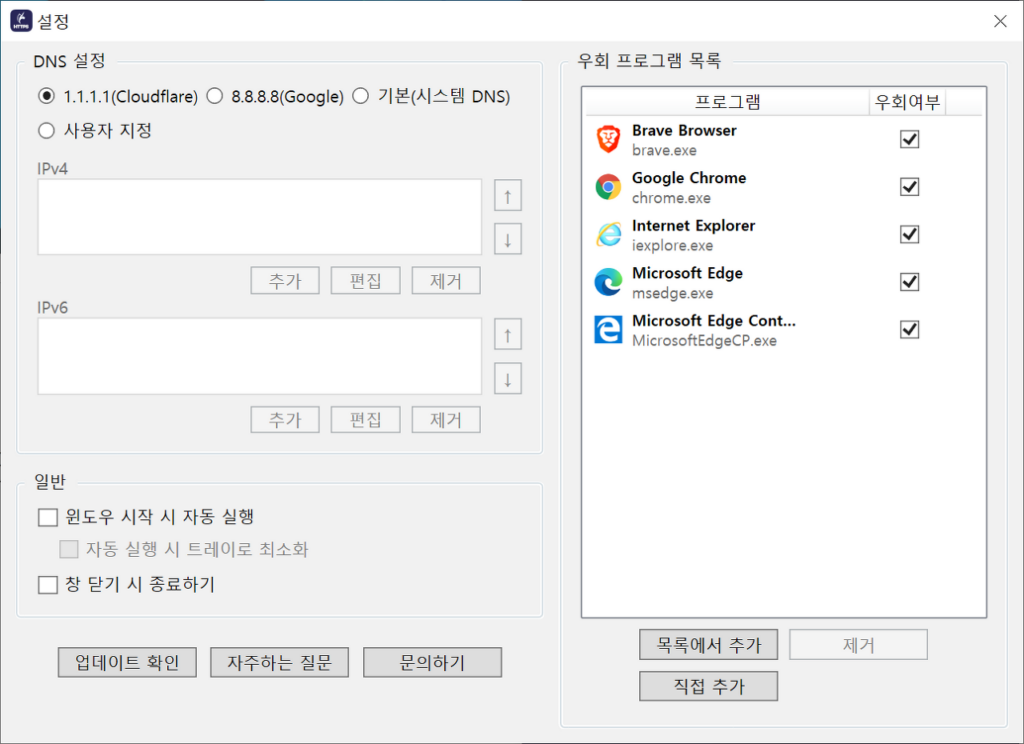Click chrome.exe file name text

tap(671, 198)
